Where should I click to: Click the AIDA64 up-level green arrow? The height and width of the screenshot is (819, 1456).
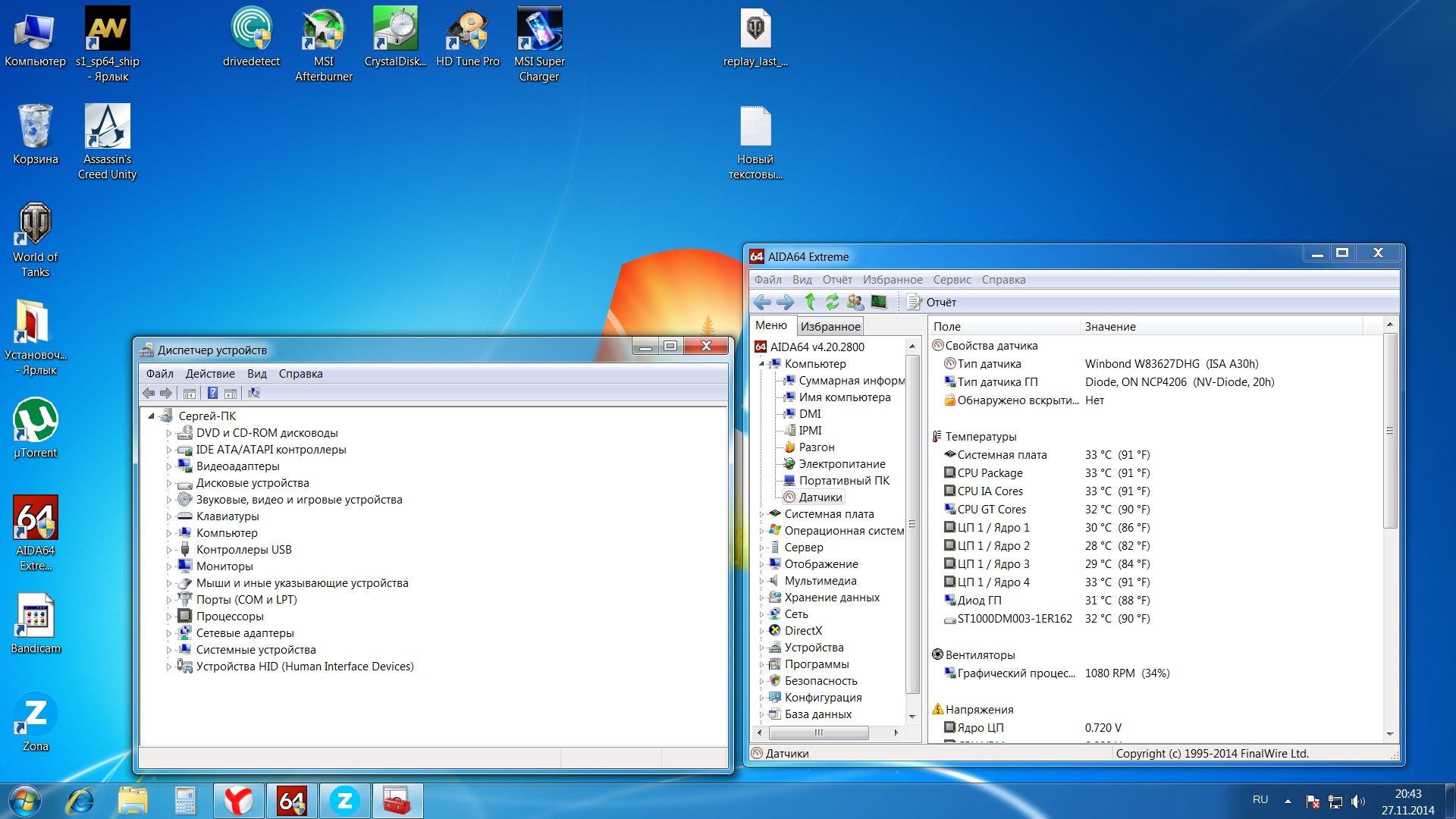809,302
